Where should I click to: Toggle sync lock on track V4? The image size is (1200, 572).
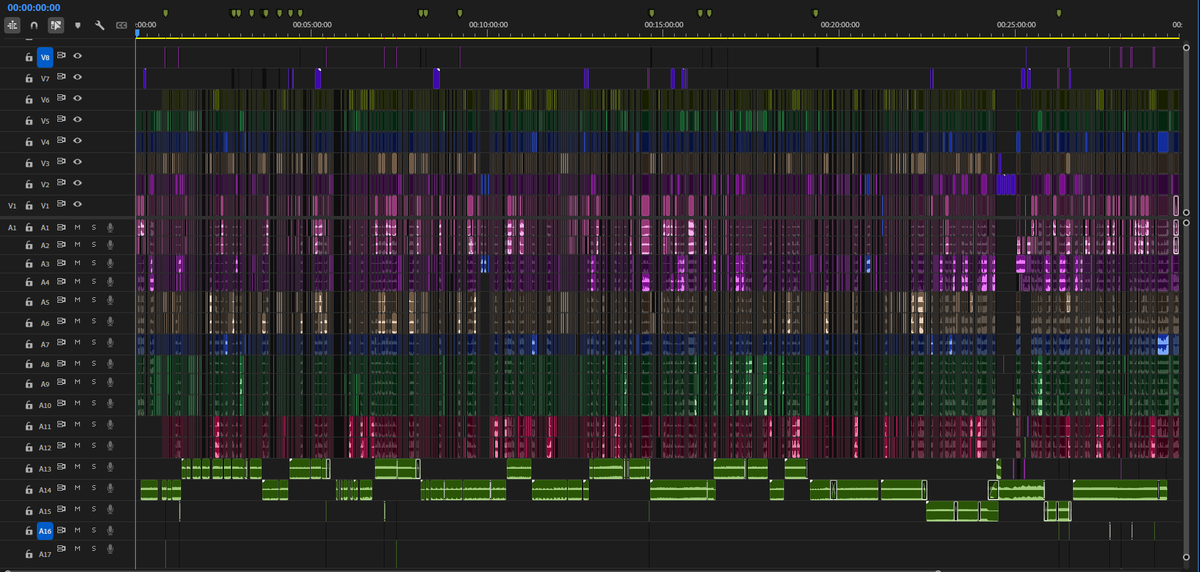point(62,141)
